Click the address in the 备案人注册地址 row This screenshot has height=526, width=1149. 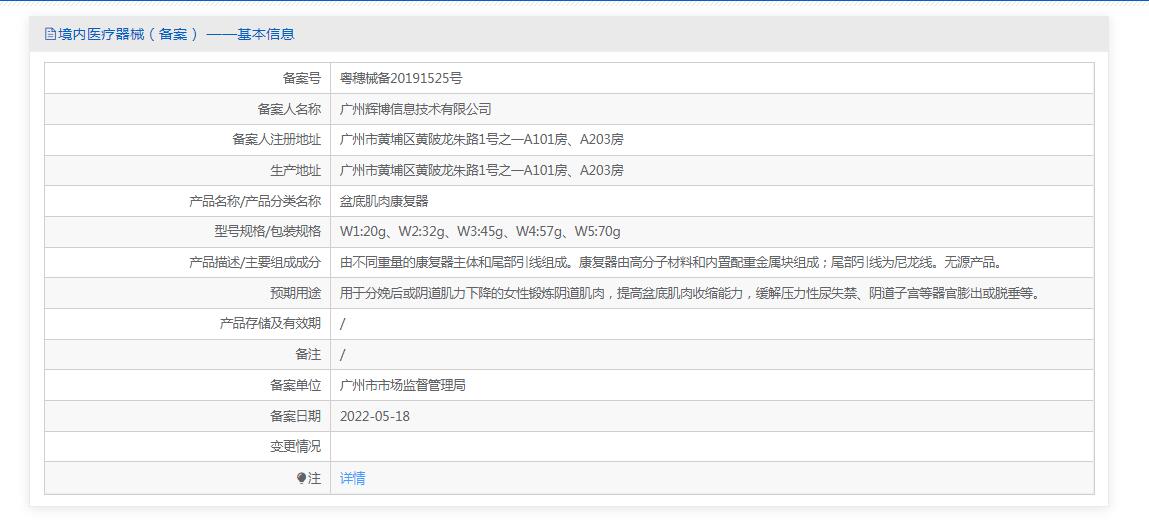click(x=481, y=140)
